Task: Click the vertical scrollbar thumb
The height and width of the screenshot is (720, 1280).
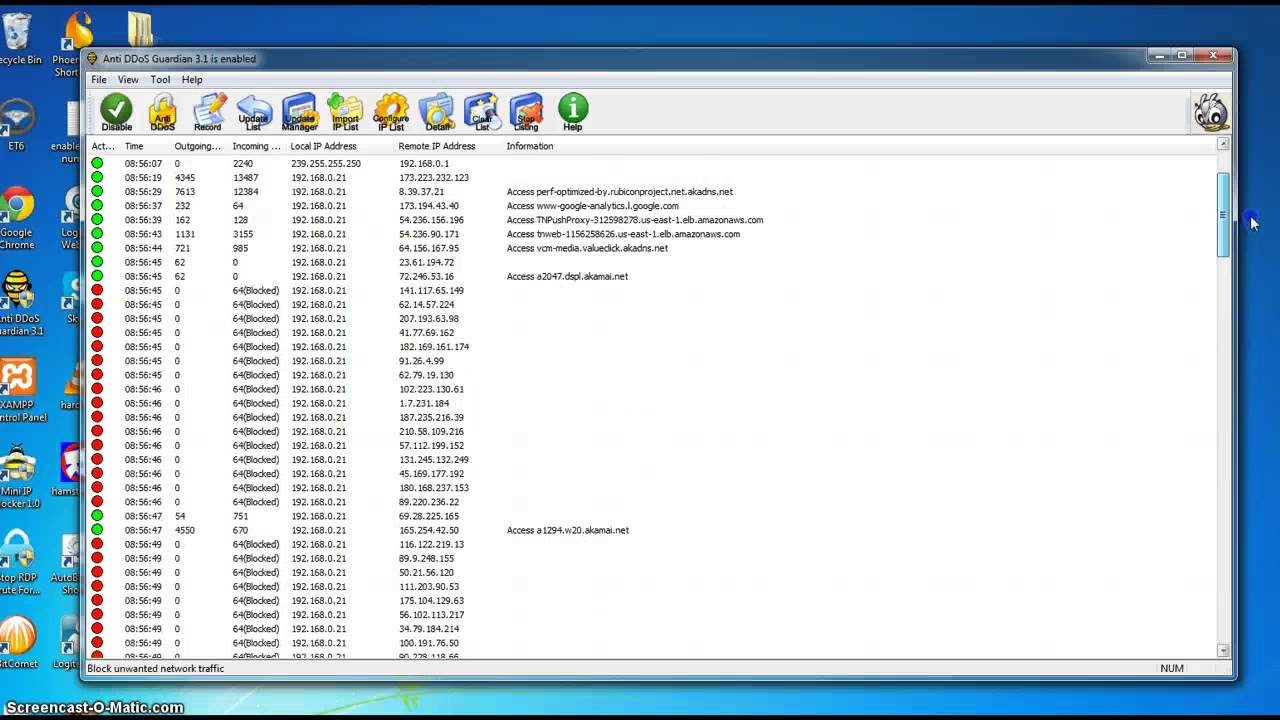Action: click(x=1223, y=214)
